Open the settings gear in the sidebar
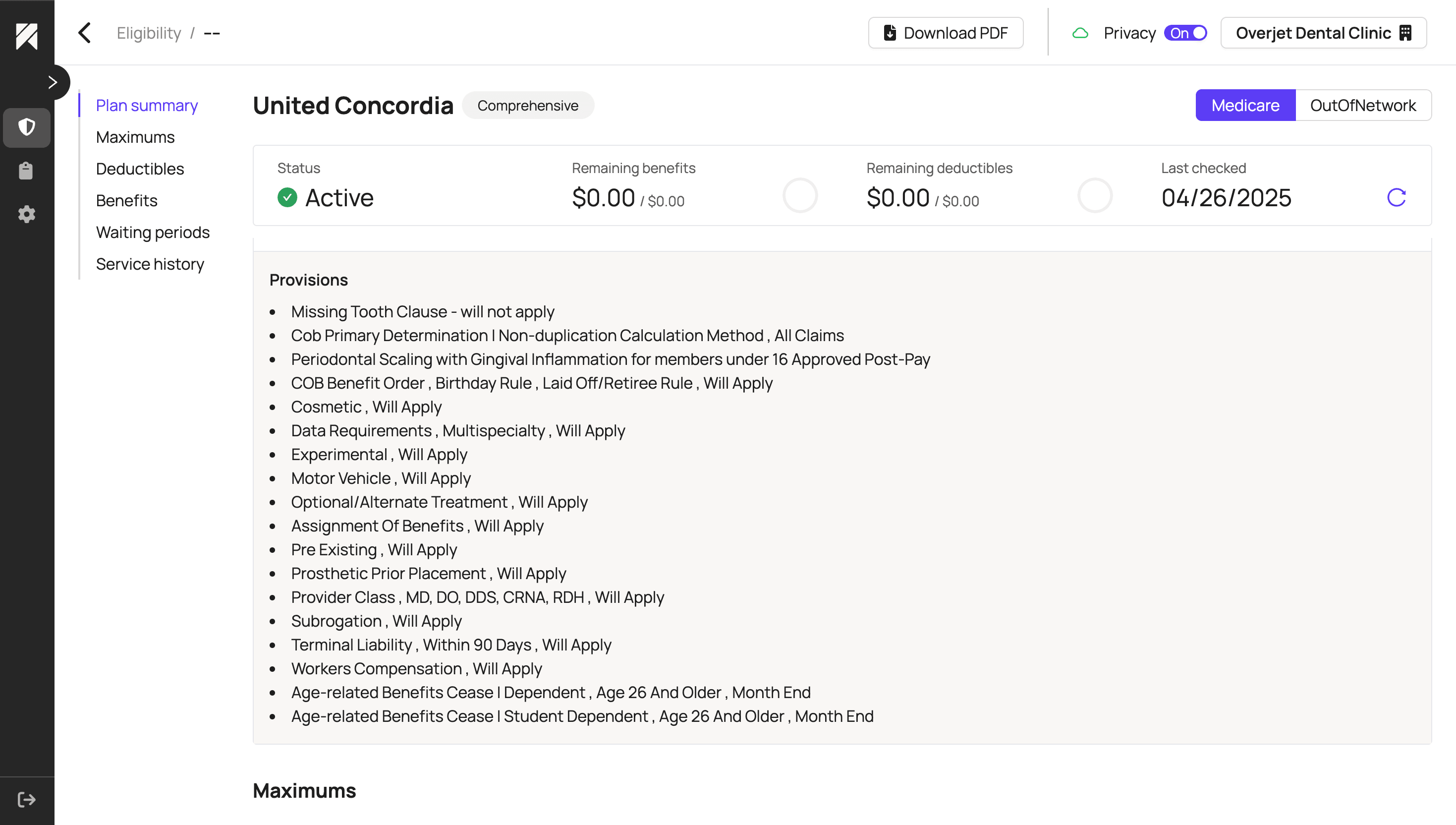Viewport: 1456px width, 825px height. [27, 214]
